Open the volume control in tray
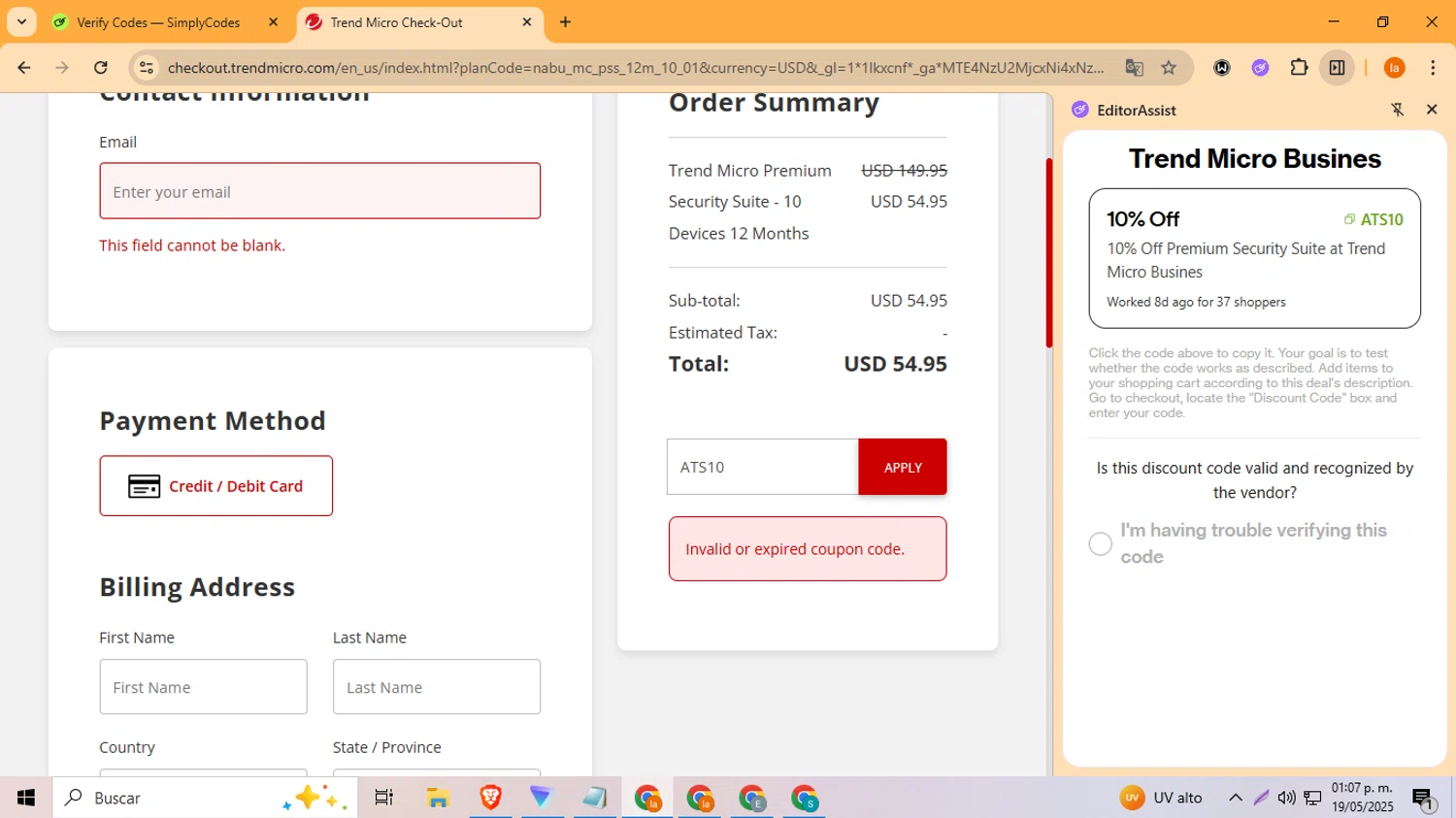The image size is (1456, 818). pos(1286,798)
